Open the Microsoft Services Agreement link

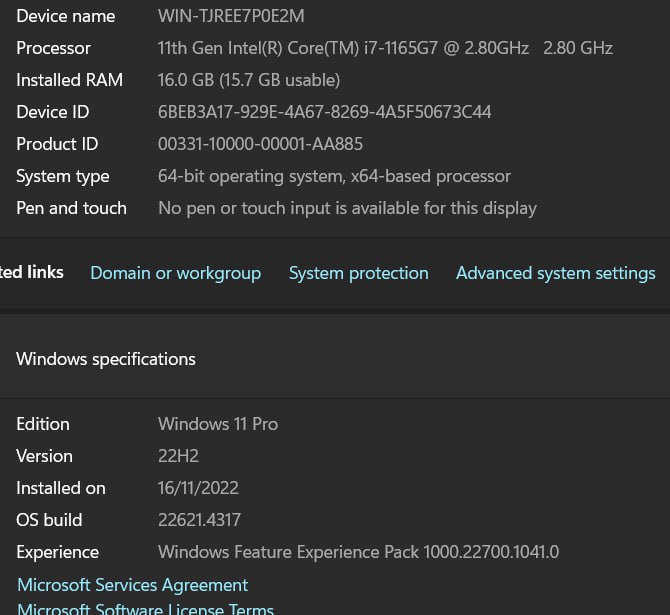click(132, 585)
